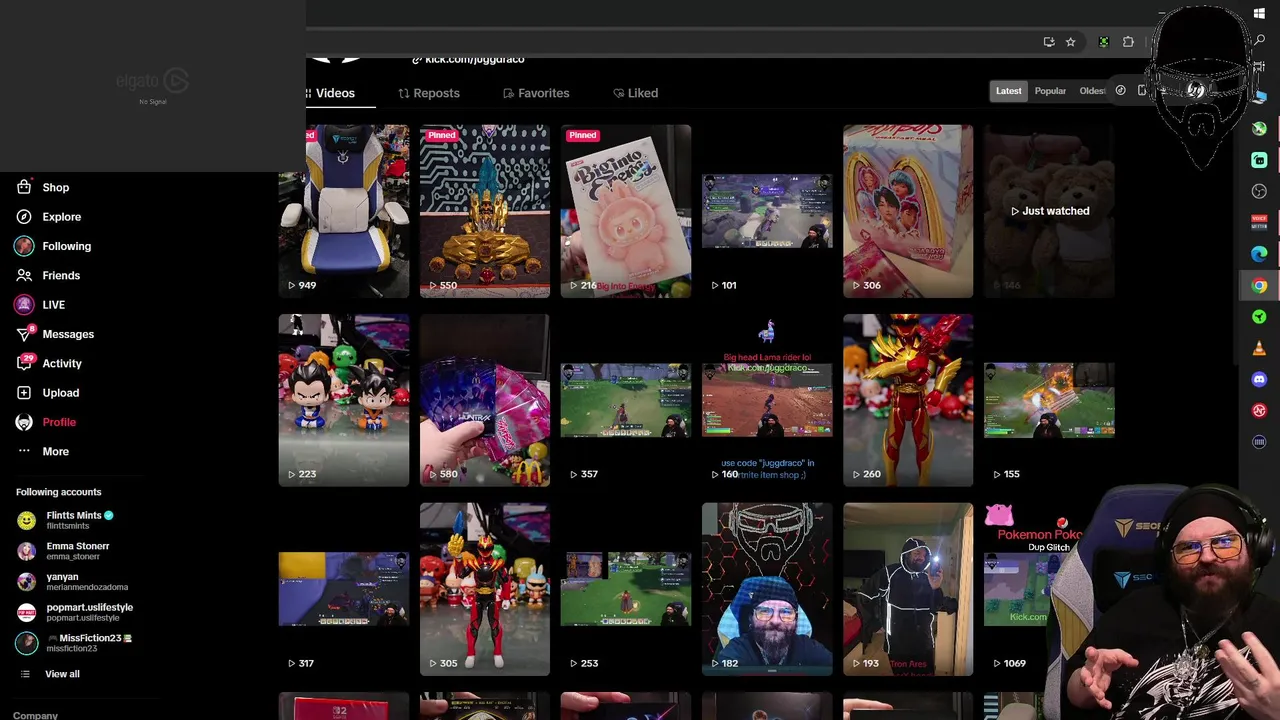Play pinned golden figure video, 550 views
1280x720 pixels.
coord(485,211)
